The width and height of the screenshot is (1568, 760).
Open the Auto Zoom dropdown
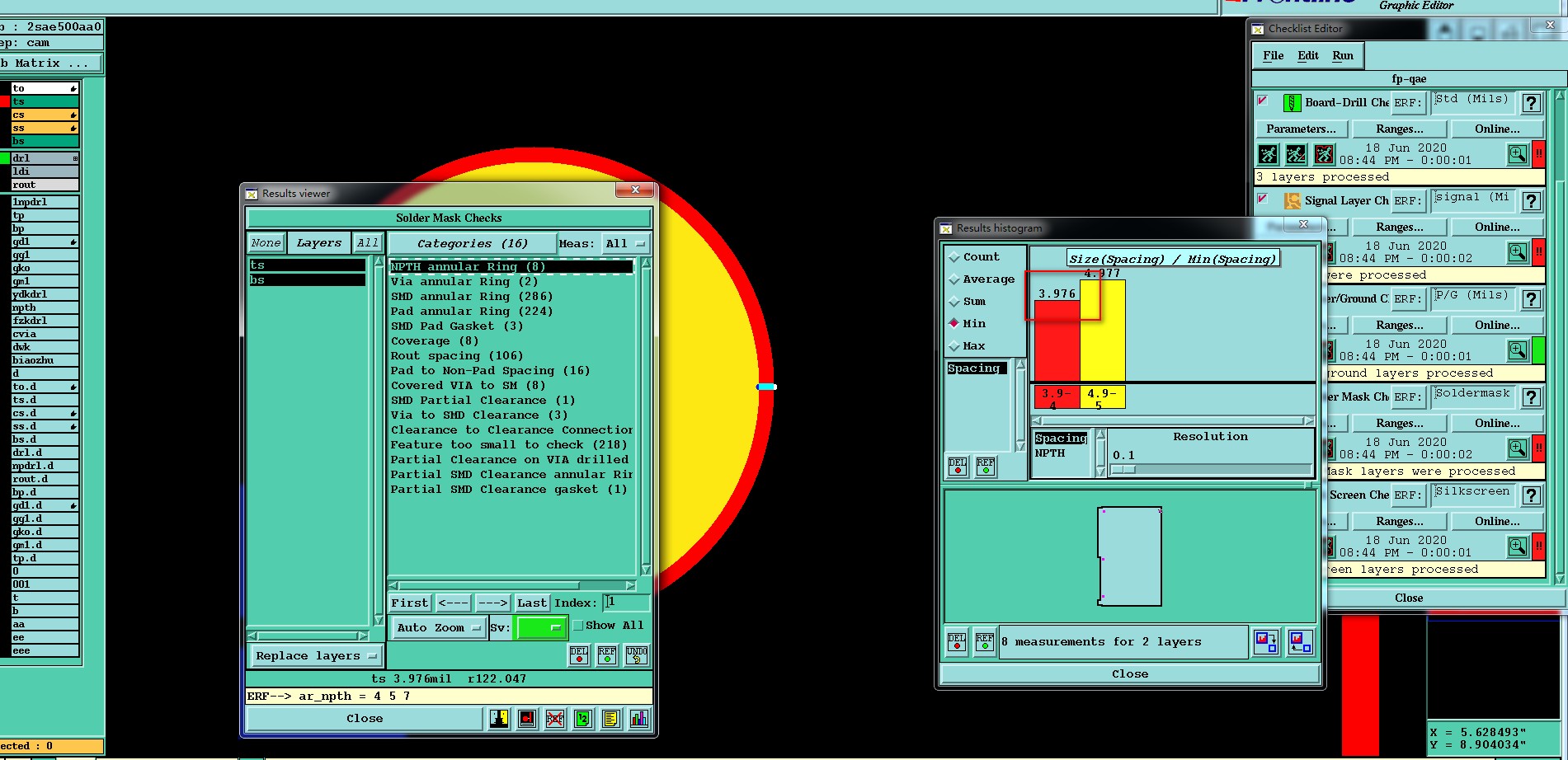point(438,628)
